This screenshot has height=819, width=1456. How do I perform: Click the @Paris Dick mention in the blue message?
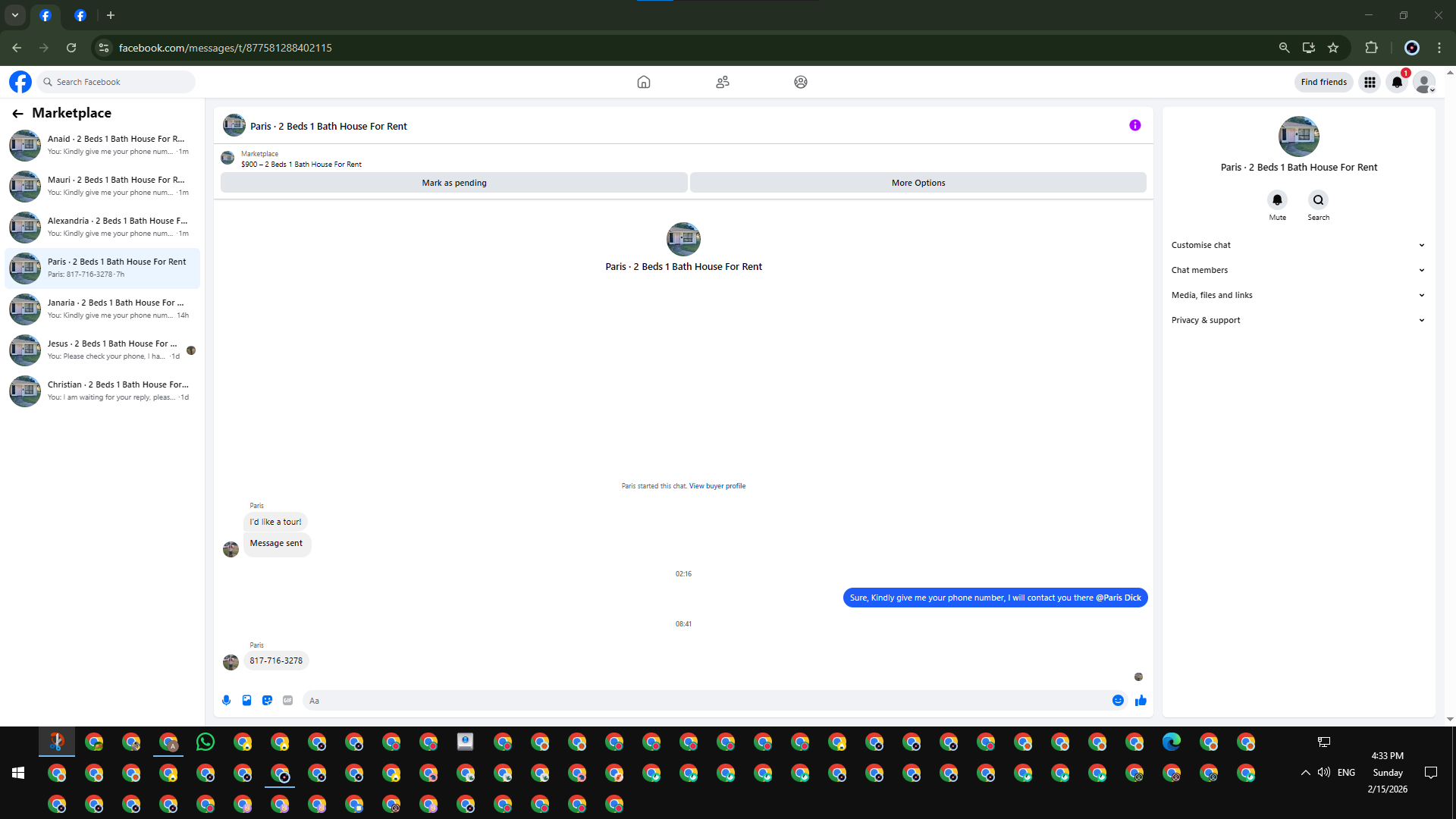click(1119, 598)
